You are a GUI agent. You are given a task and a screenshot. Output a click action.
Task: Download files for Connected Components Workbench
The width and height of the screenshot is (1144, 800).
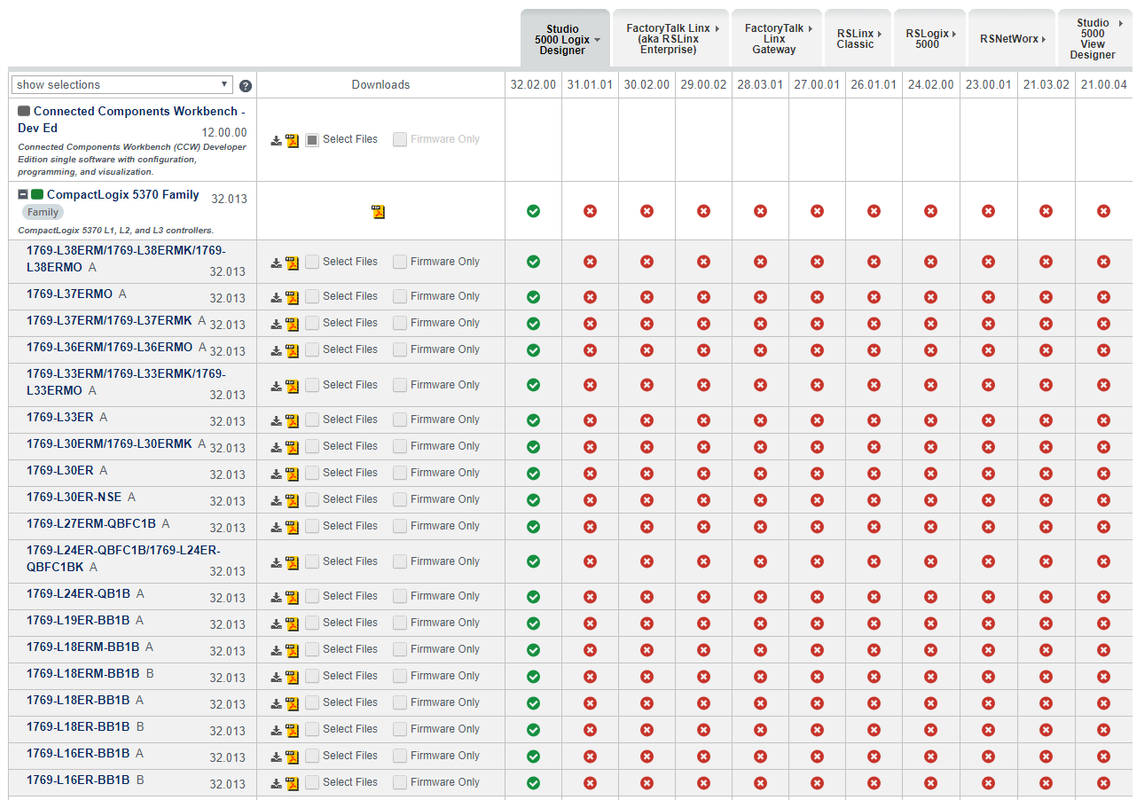point(276,140)
